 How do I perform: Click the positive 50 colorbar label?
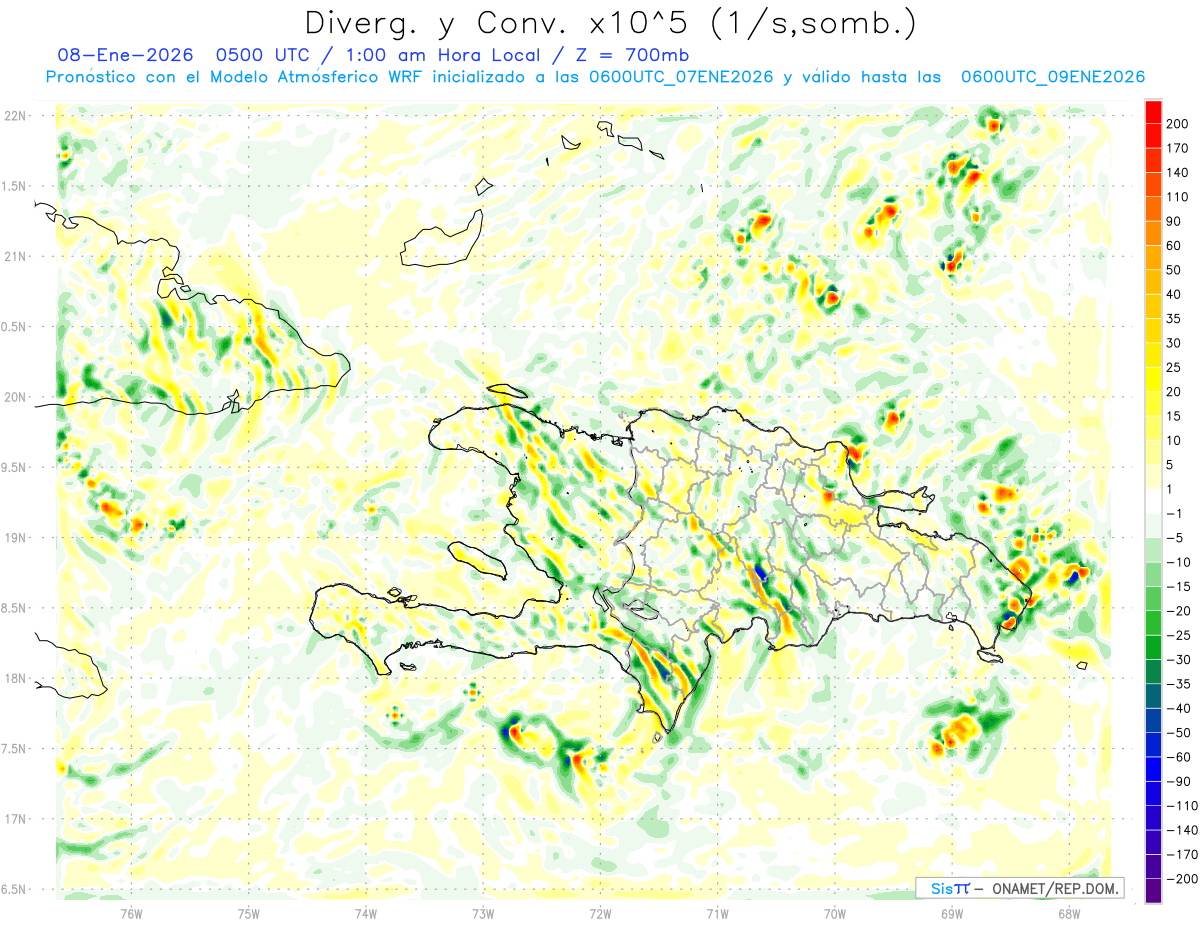[x=1174, y=270]
